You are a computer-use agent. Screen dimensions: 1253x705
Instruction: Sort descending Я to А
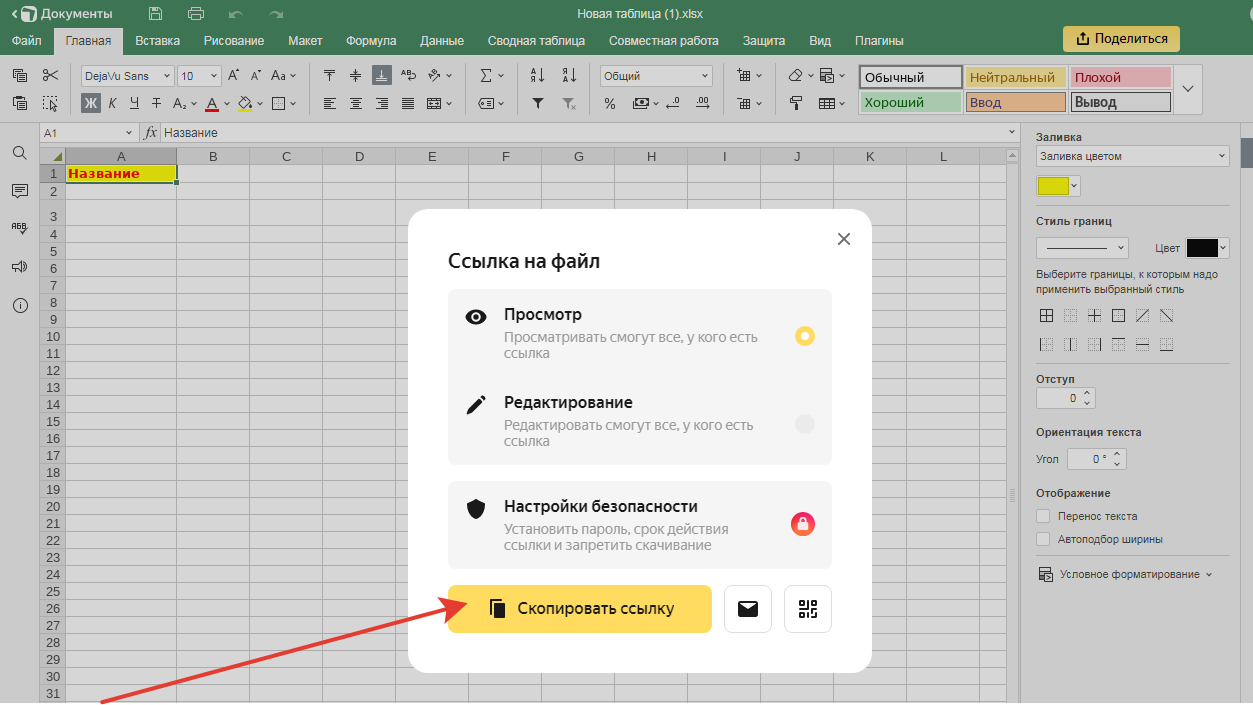coord(569,75)
